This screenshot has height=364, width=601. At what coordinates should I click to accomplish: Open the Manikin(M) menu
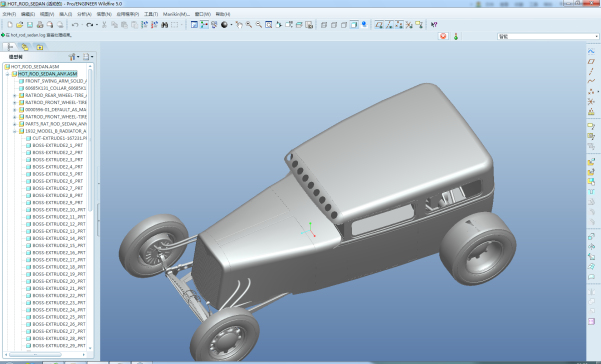pos(176,14)
